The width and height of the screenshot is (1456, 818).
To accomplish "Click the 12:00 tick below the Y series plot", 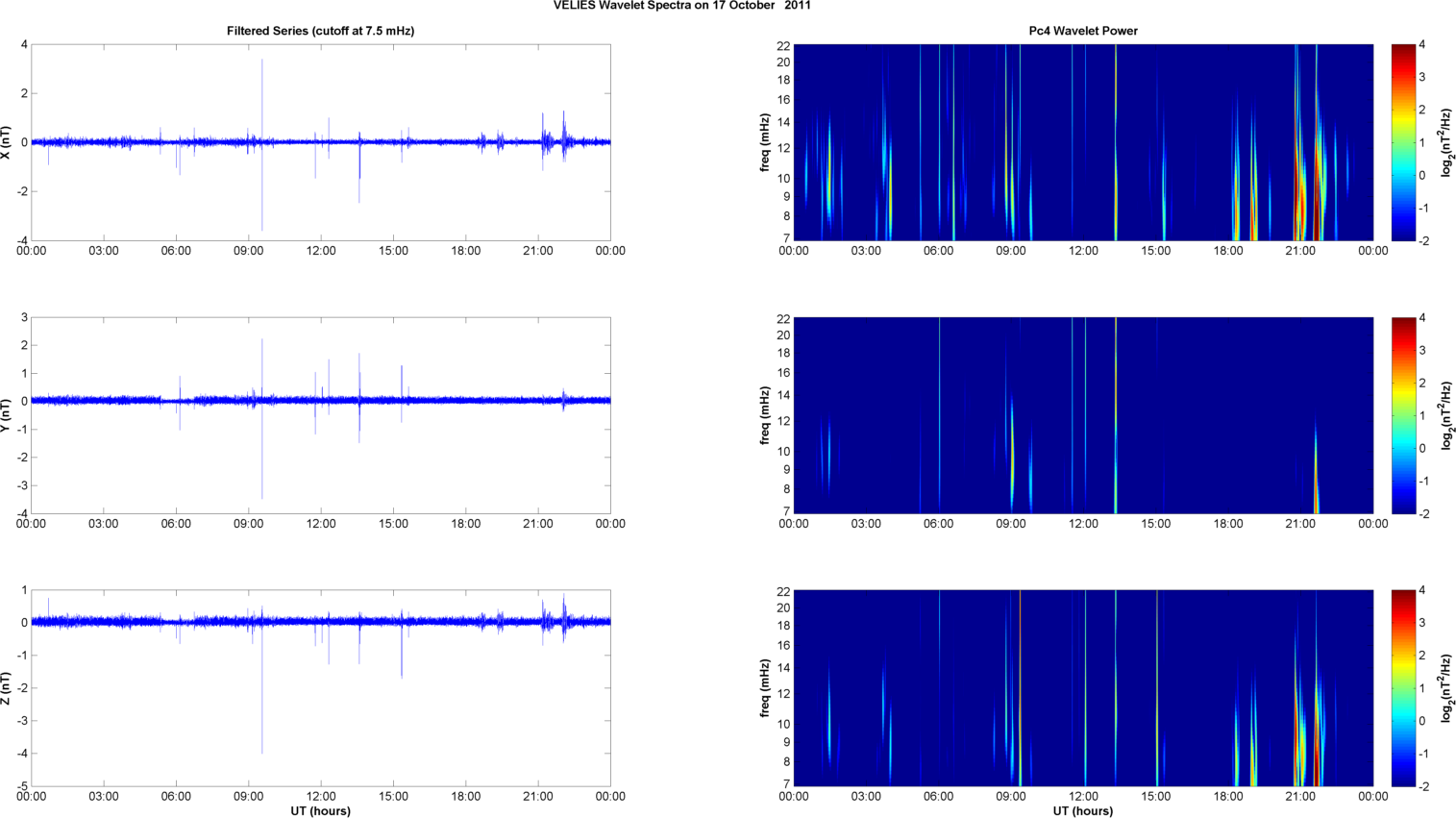I will pos(321,524).
